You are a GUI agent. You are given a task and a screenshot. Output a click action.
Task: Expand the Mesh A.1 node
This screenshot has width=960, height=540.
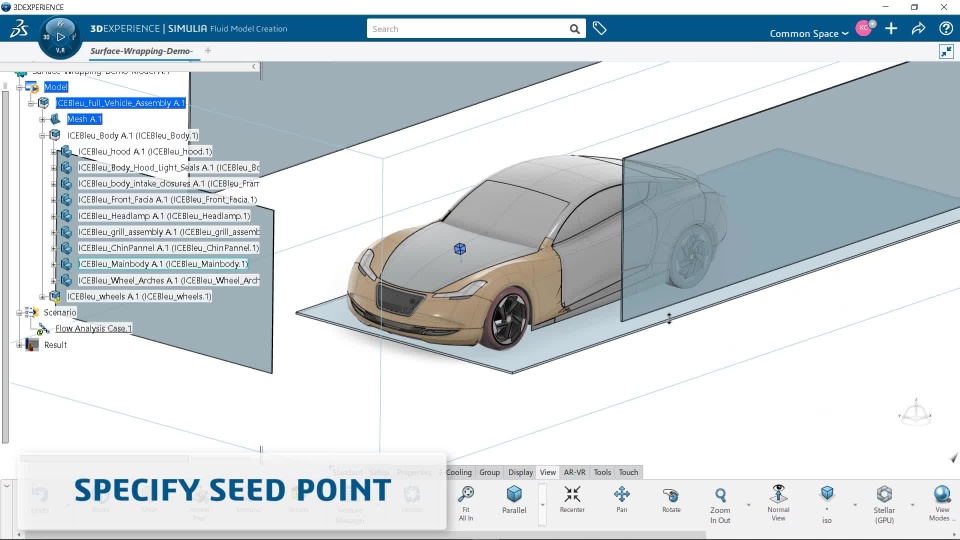(42, 119)
